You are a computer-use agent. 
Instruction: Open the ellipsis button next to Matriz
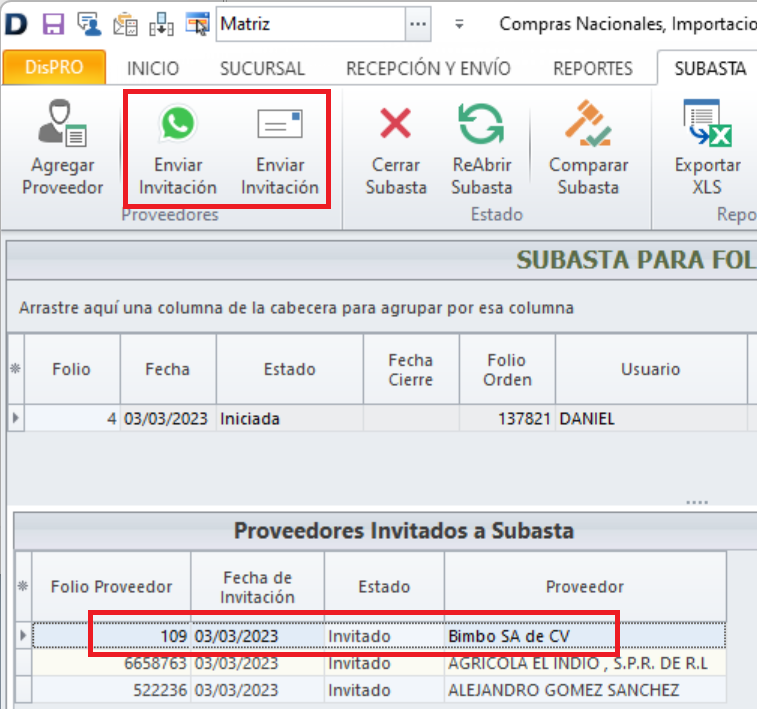coord(418,24)
